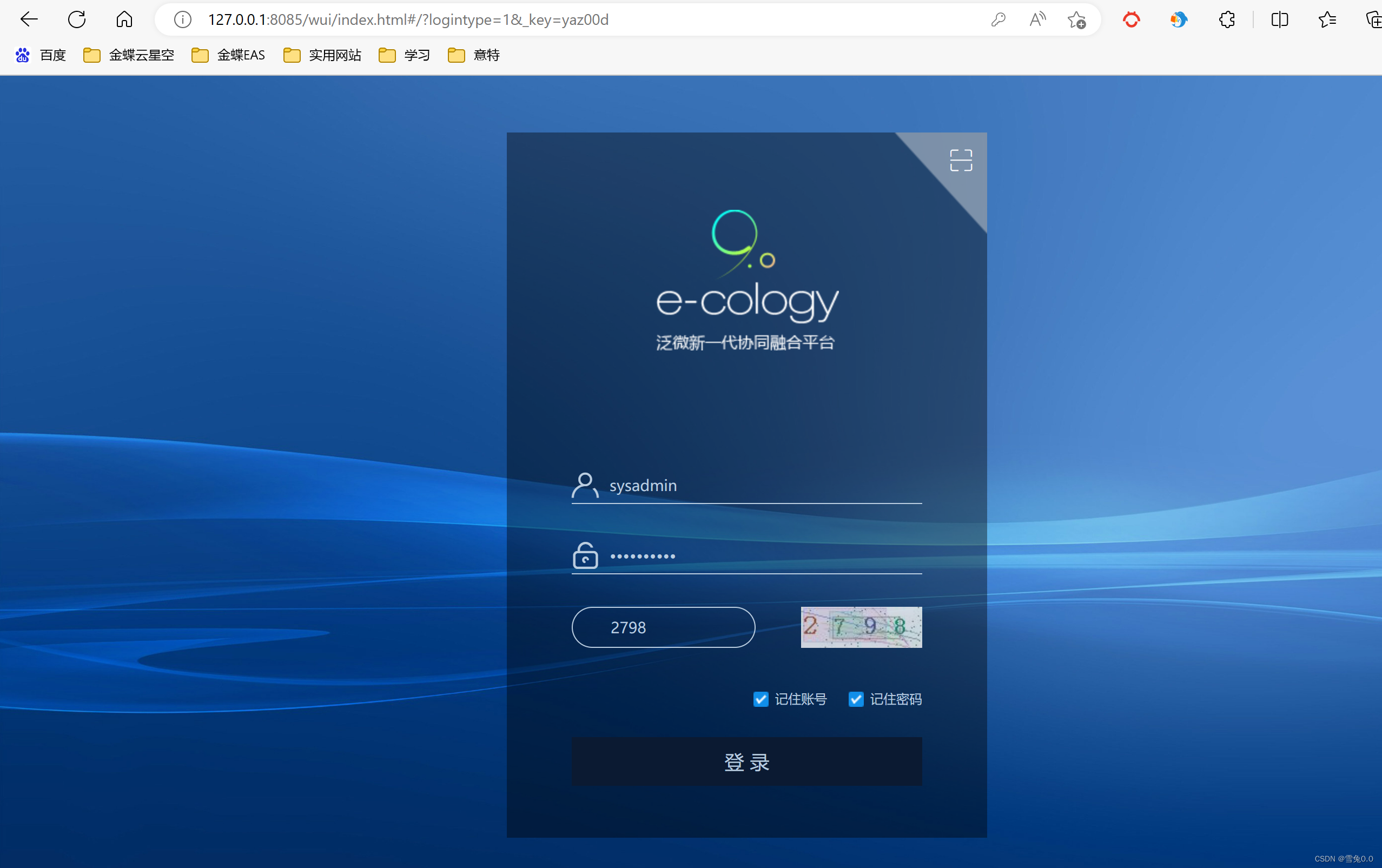1382x868 pixels.
Task: Open the saved password key icon
Action: point(998,19)
